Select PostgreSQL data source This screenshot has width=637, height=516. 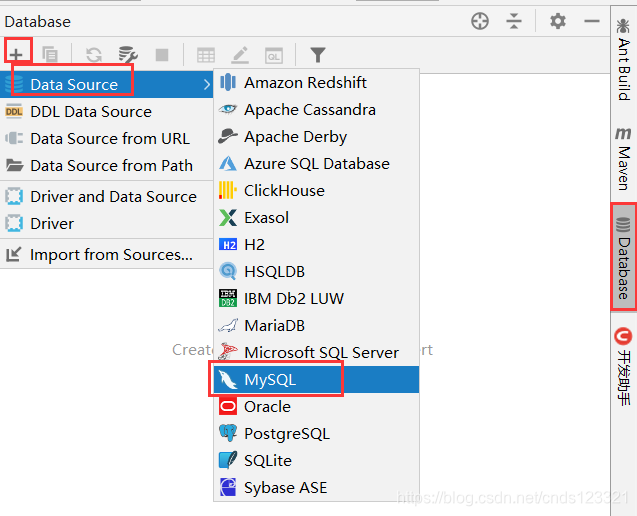[316, 434]
